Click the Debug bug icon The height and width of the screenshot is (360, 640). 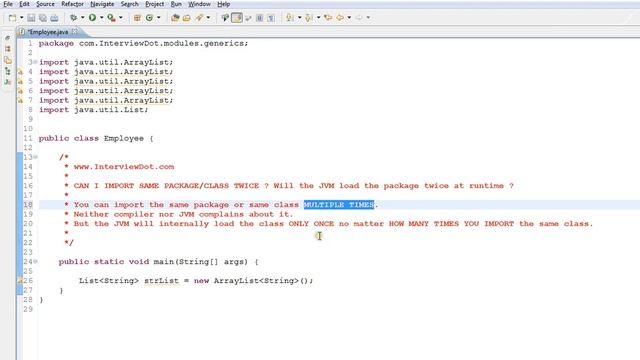pos(73,18)
